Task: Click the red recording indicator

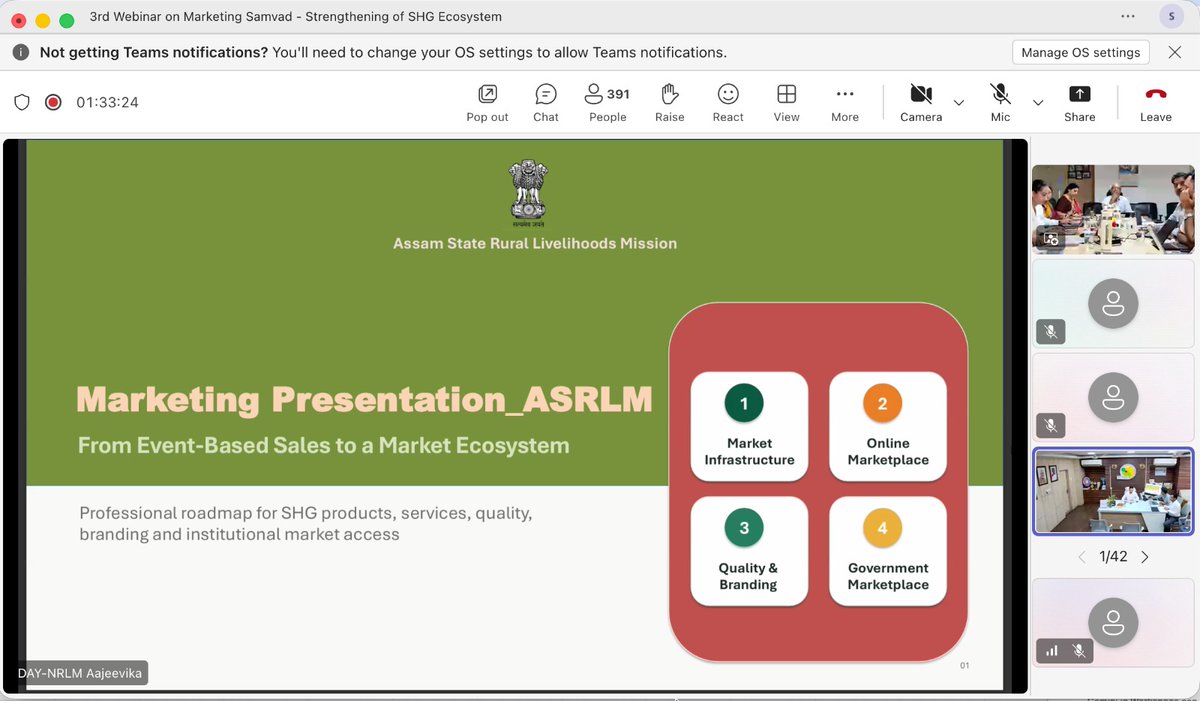Action: coord(53,102)
